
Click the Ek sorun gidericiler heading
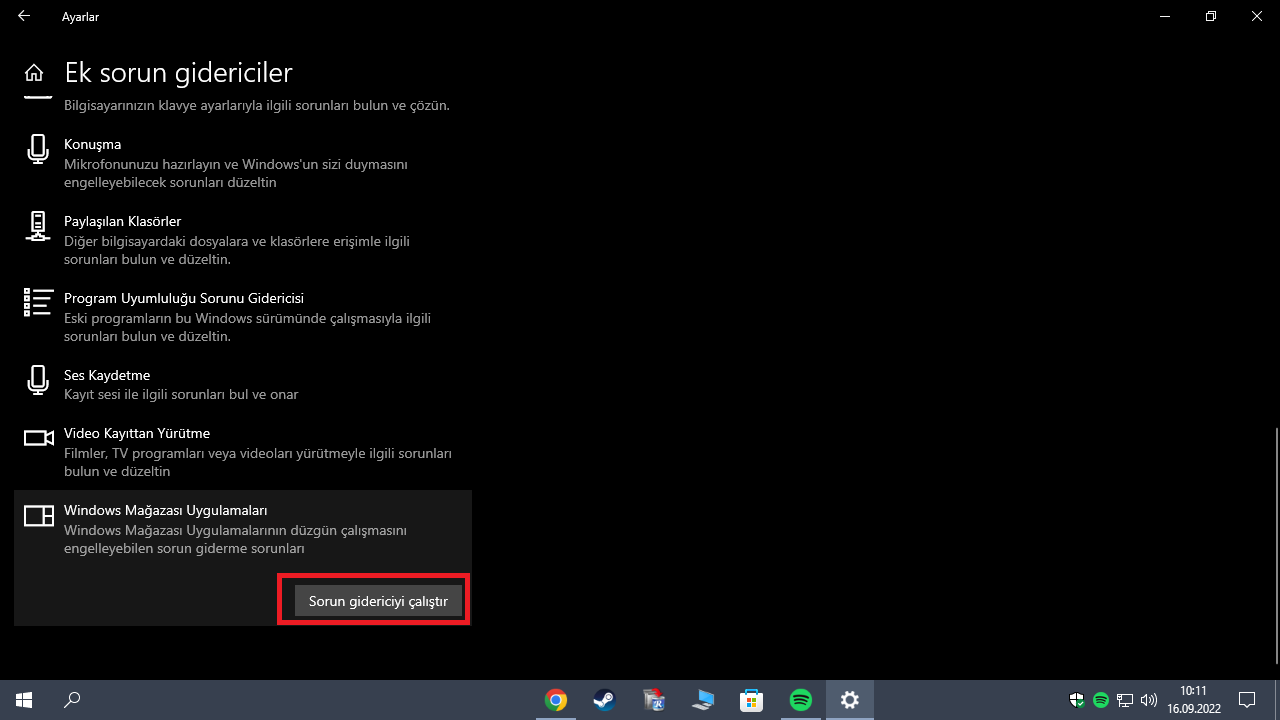[x=178, y=73]
